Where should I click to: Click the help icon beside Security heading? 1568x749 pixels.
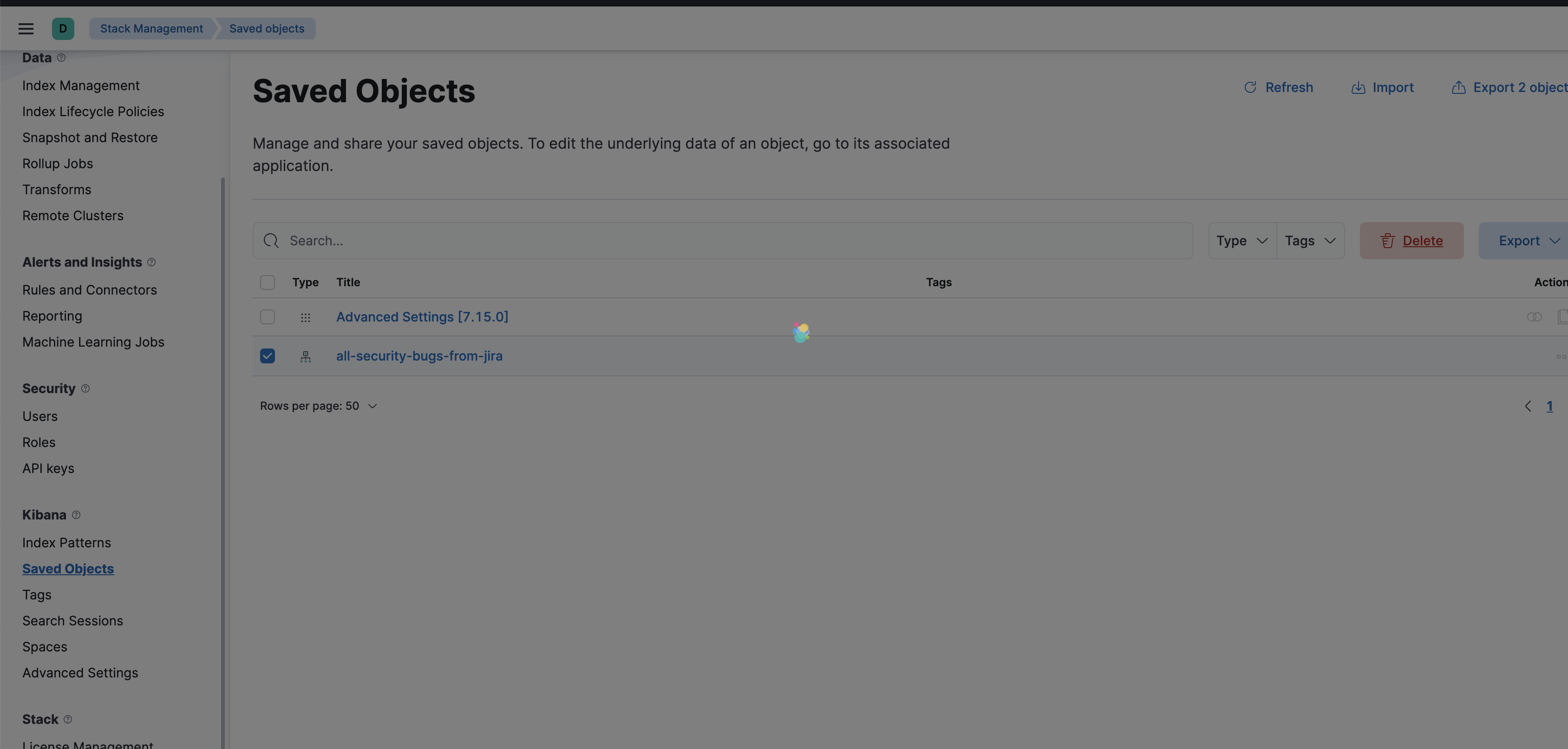(85, 388)
